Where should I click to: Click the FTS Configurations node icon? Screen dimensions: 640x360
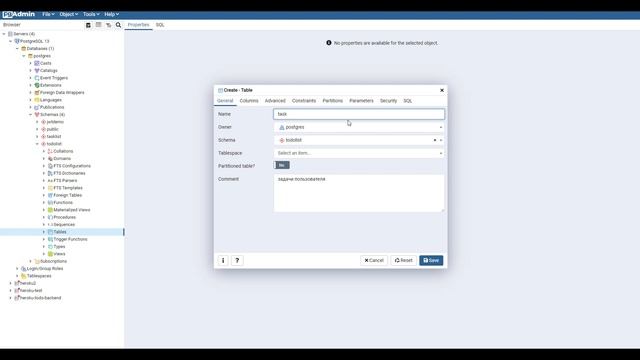[50, 166]
